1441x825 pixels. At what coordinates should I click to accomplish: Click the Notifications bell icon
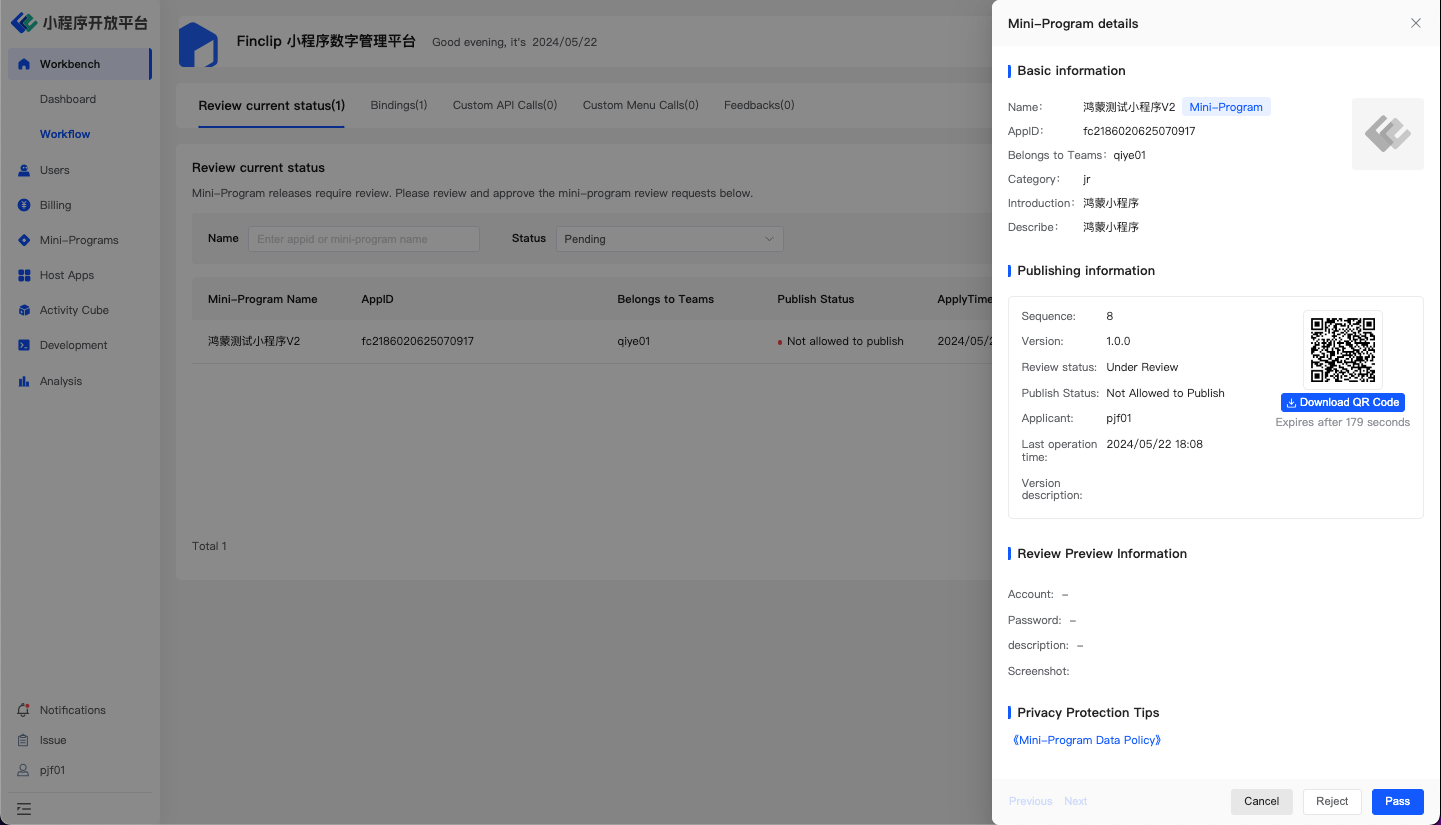pyautogui.click(x=23, y=710)
